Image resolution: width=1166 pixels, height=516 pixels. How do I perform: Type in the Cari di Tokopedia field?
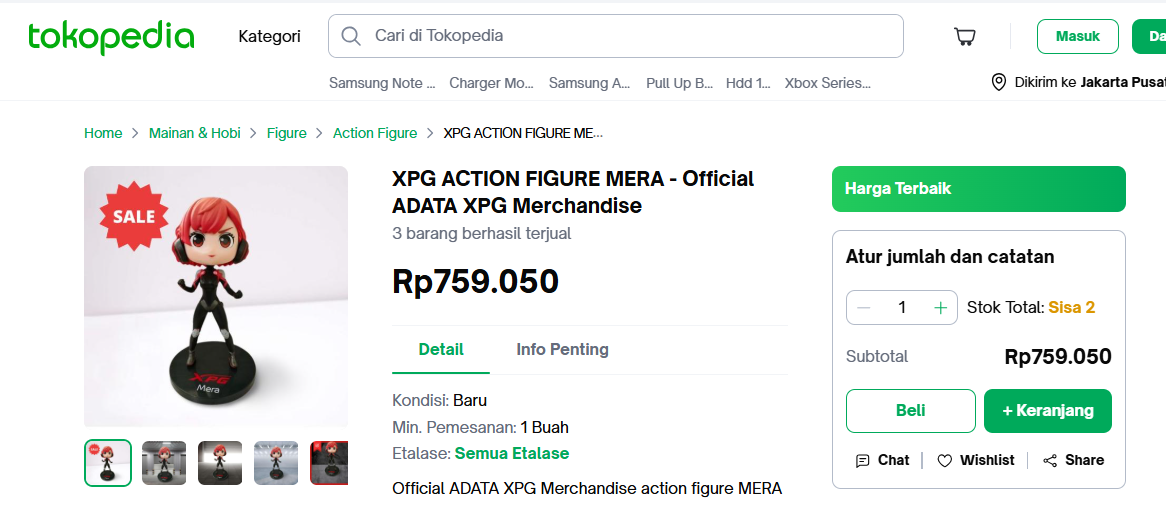(630, 36)
